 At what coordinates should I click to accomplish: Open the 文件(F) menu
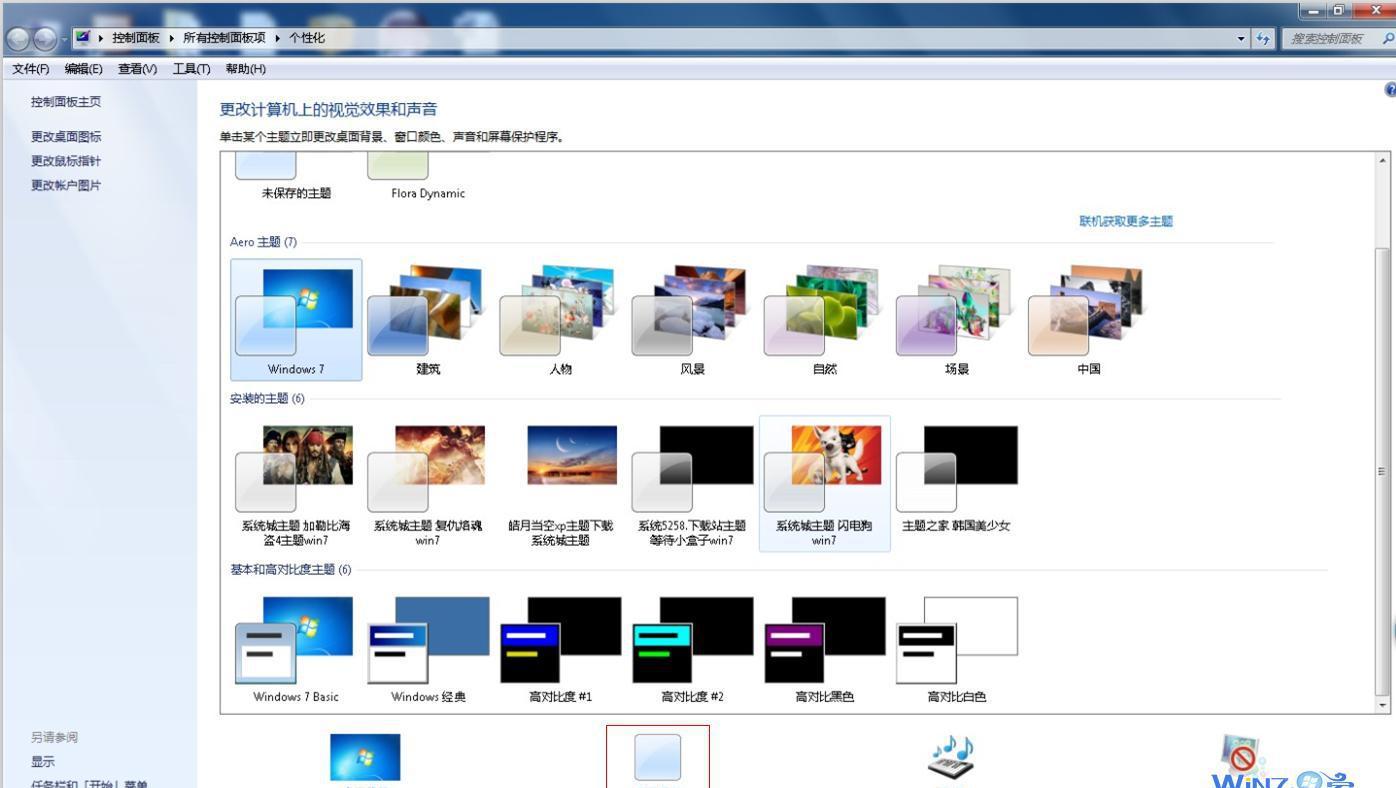click(30, 69)
